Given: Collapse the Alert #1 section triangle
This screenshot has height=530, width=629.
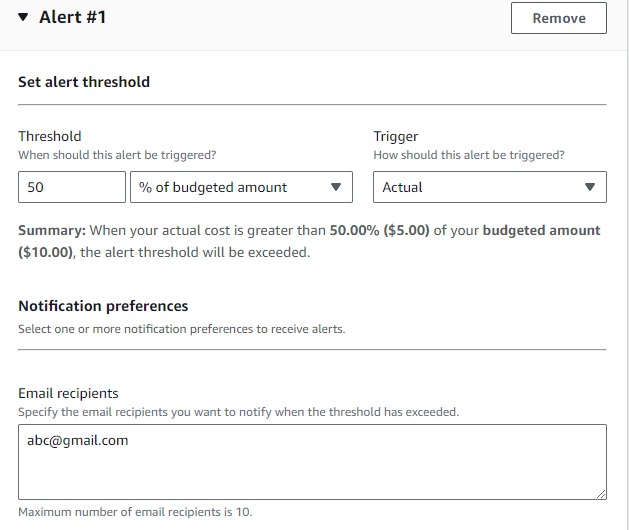Looking at the screenshot, I should [24, 18].
